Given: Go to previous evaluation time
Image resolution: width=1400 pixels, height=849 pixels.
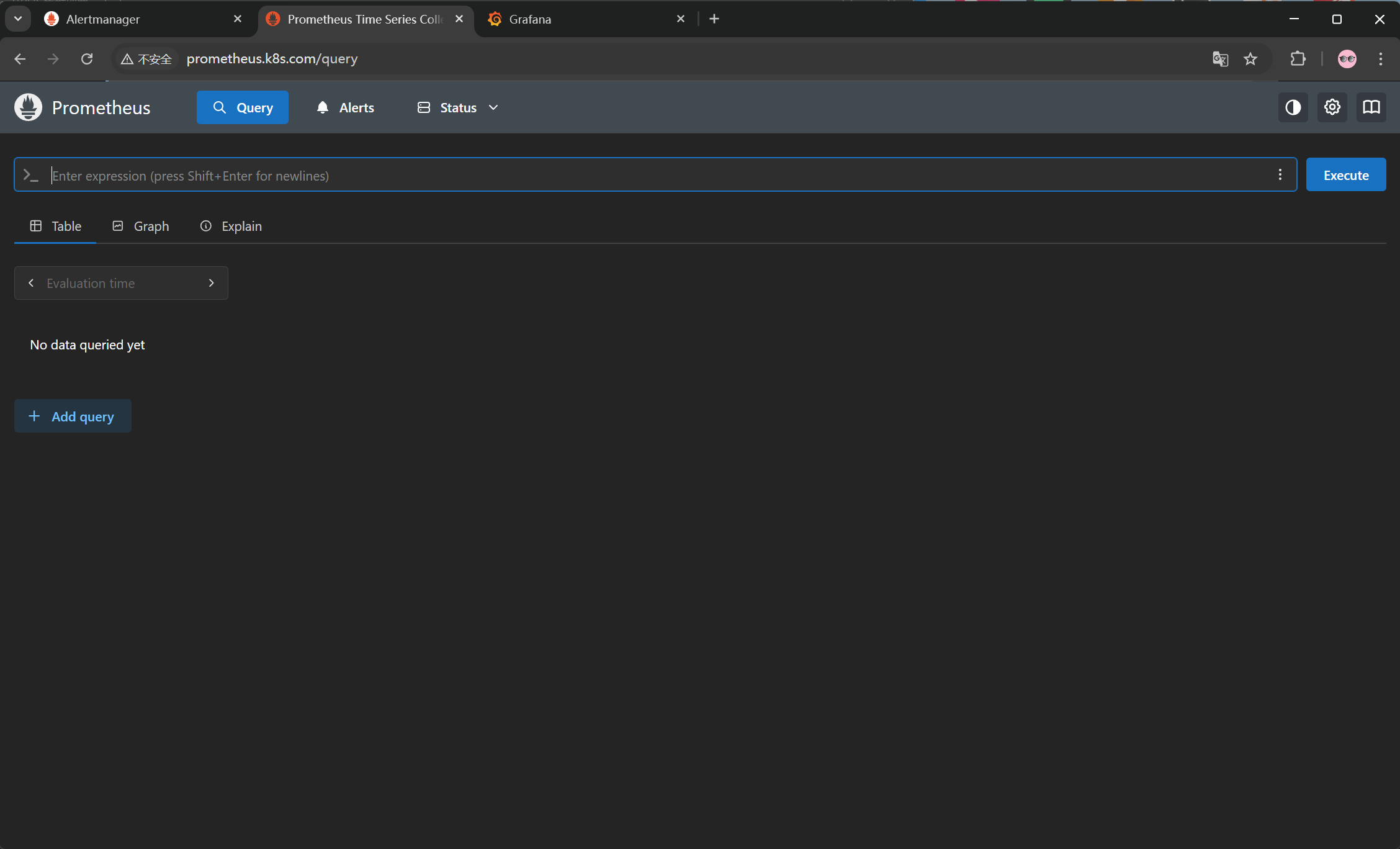Looking at the screenshot, I should tap(31, 283).
